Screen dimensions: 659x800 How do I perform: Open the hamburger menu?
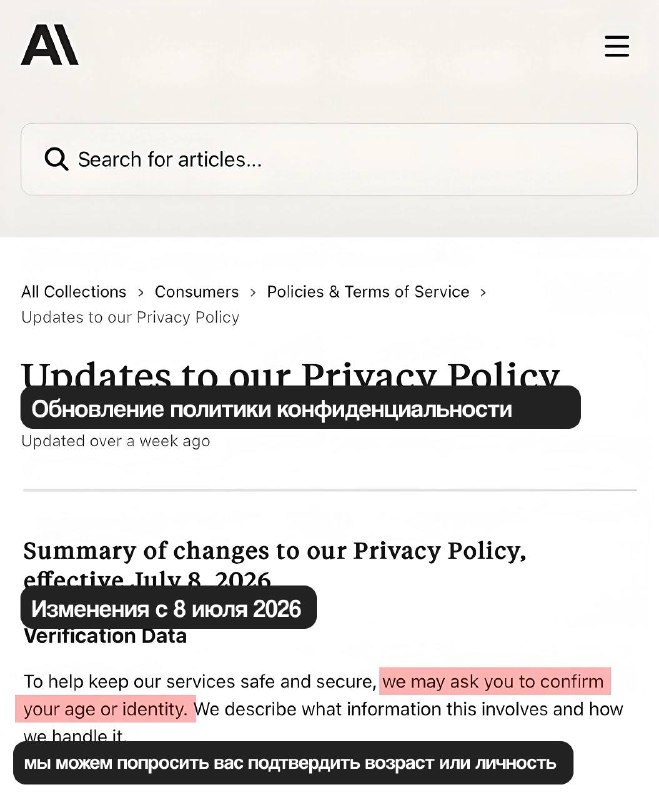pyautogui.click(x=617, y=46)
